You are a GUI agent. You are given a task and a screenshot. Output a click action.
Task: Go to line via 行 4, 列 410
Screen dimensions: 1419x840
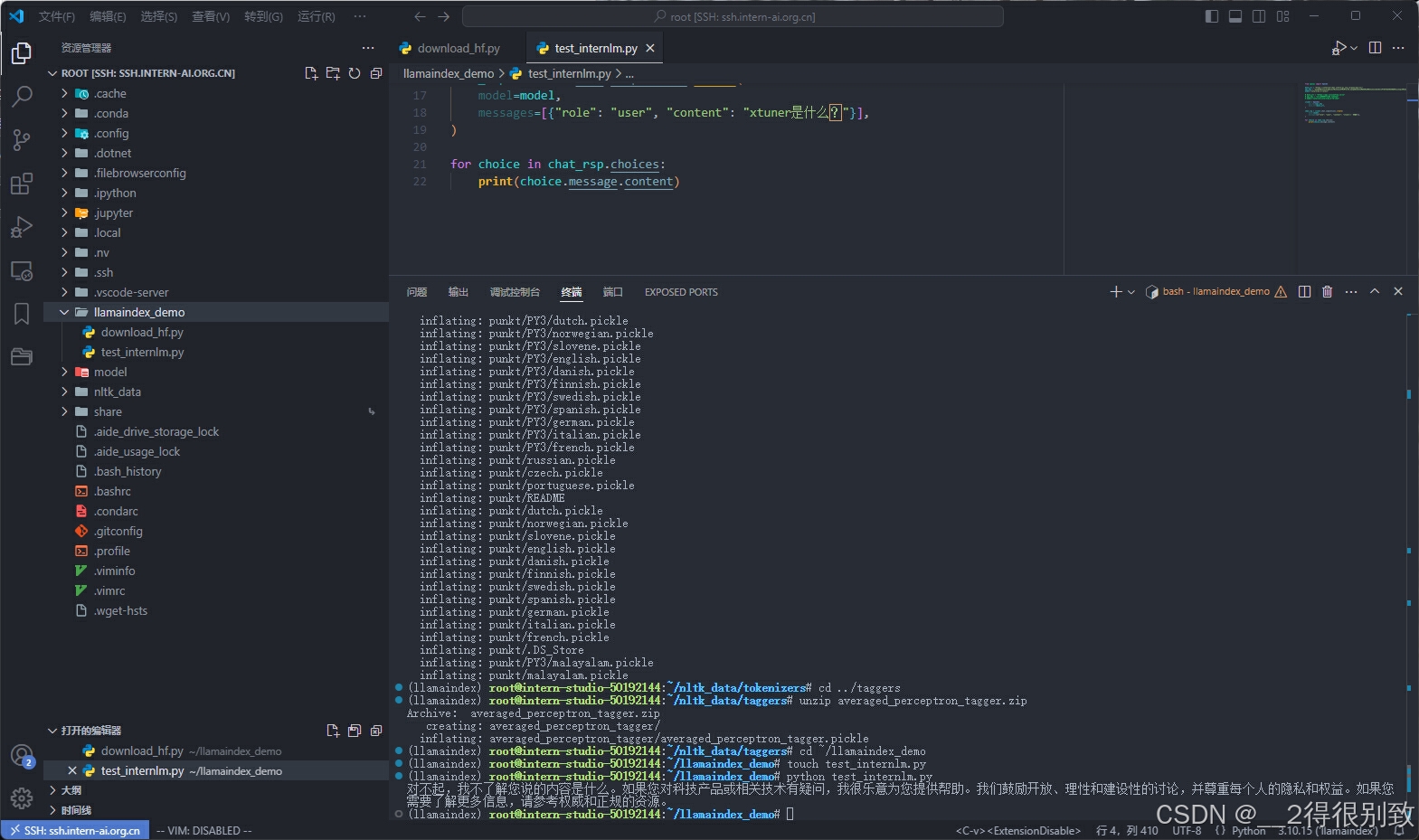point(1127,831)
